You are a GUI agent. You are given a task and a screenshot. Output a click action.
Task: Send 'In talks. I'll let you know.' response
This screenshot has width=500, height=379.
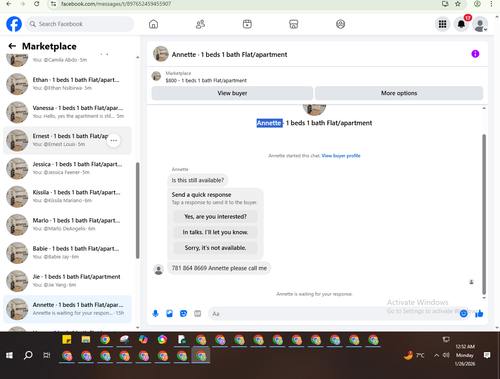click(x=215, y=232)
